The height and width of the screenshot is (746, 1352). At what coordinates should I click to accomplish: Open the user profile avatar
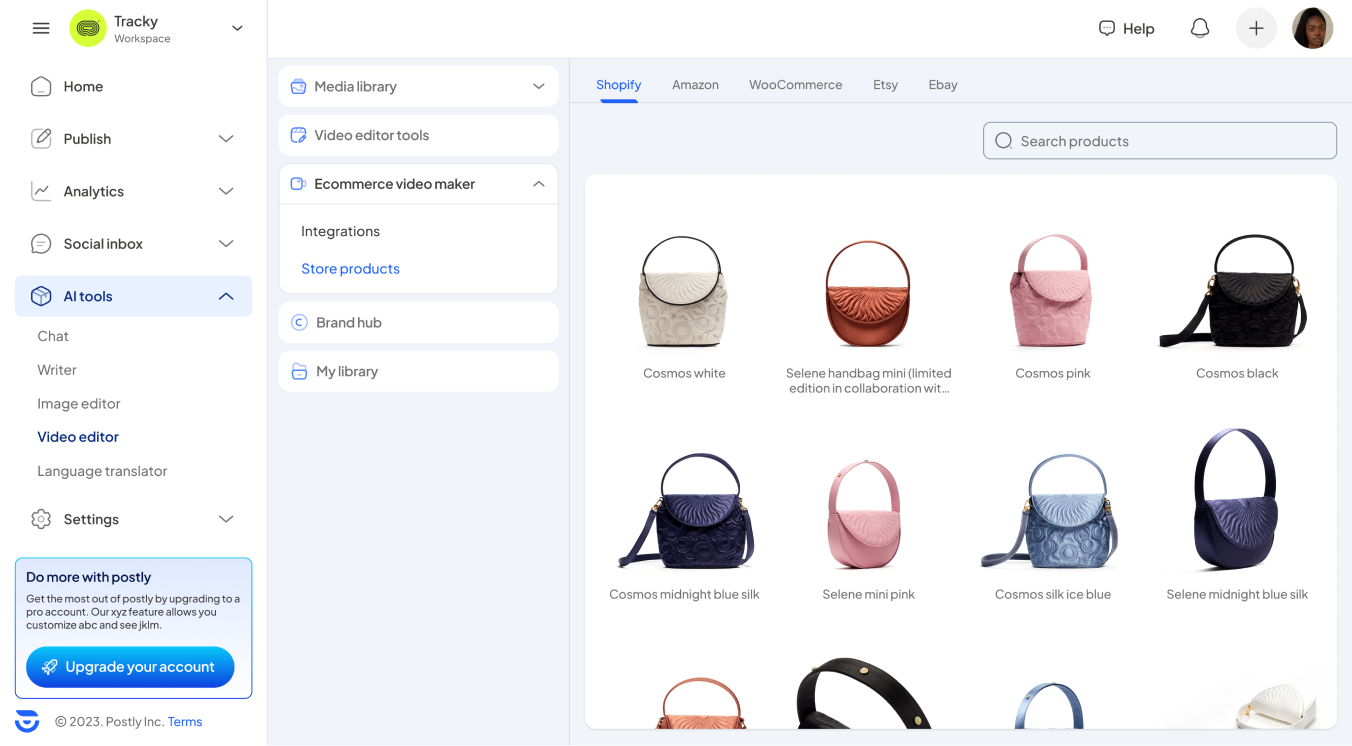1312,28
